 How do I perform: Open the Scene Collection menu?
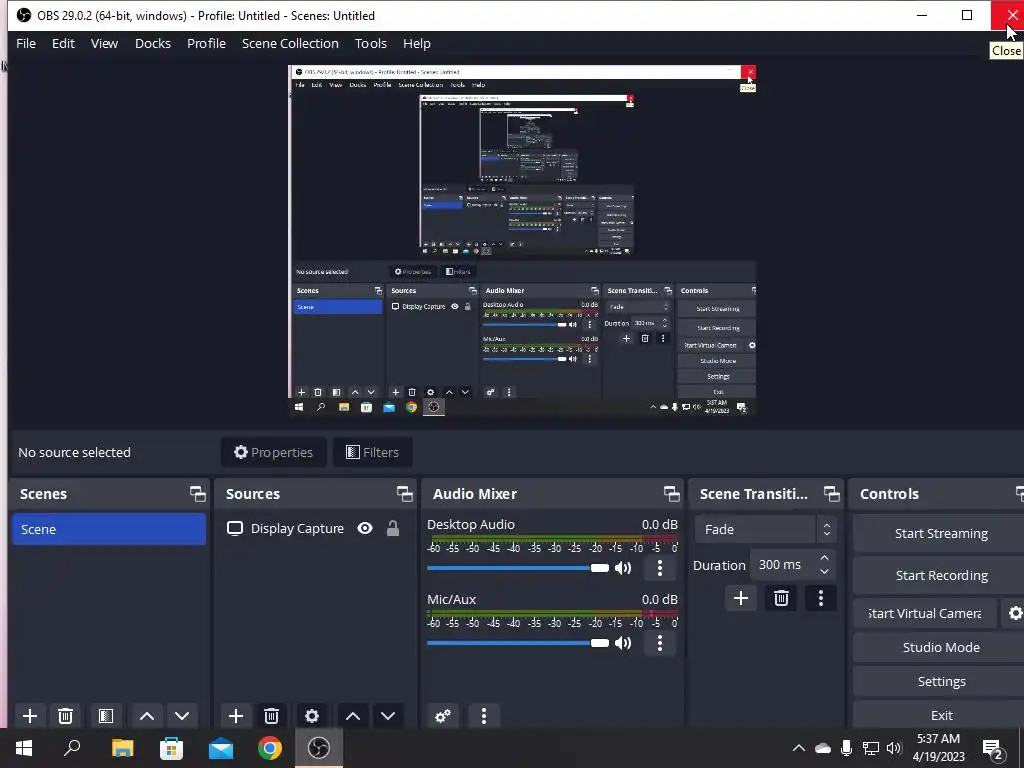[x=290, y=44]
